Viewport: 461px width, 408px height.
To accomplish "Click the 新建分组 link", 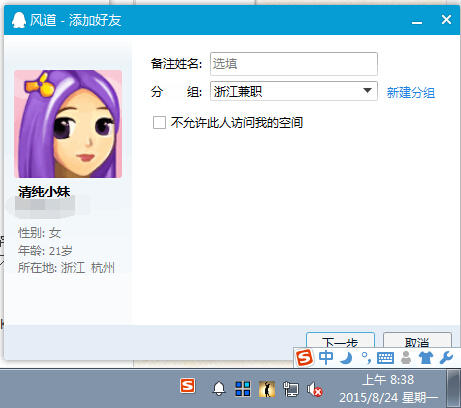I will pos(410,92).
